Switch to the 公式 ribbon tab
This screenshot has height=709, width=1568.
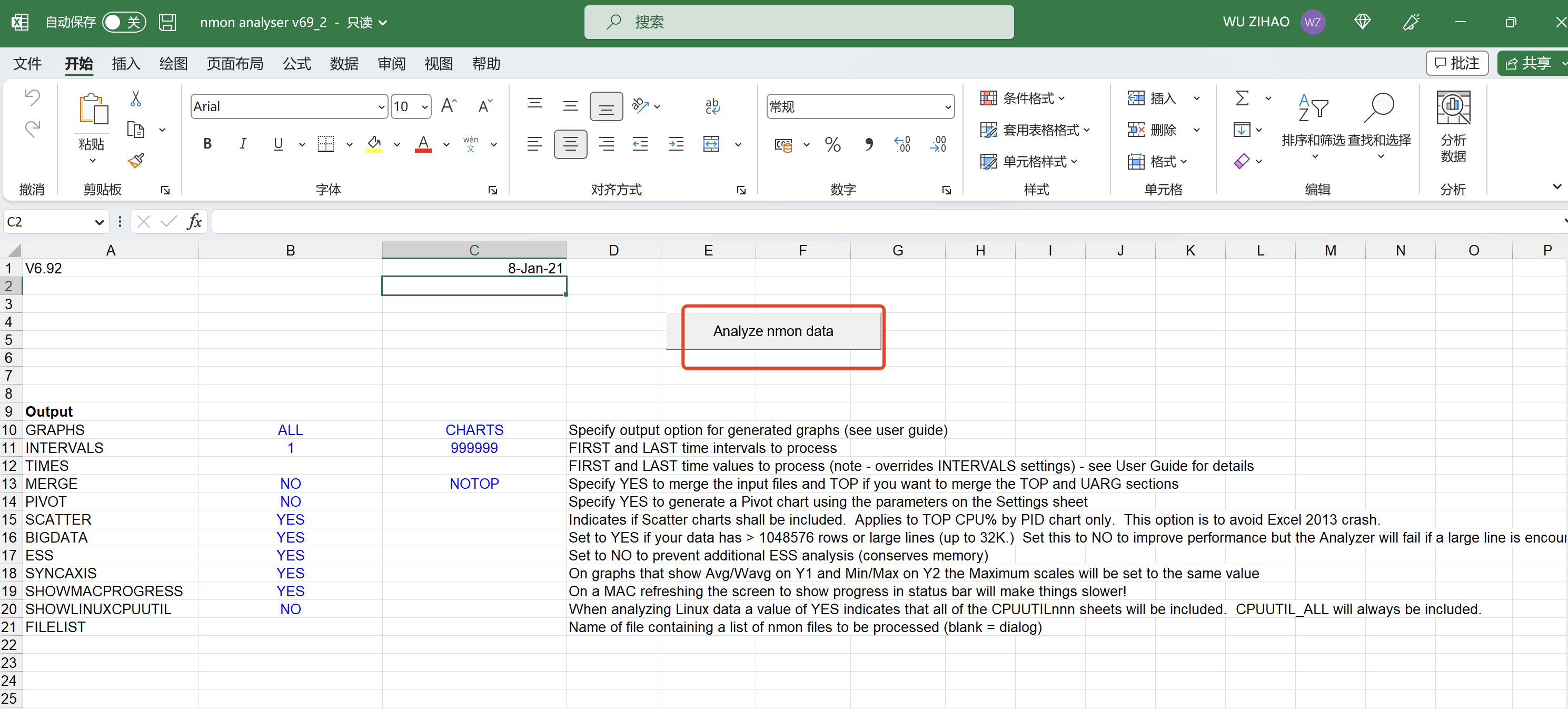[x=296, y=63]
